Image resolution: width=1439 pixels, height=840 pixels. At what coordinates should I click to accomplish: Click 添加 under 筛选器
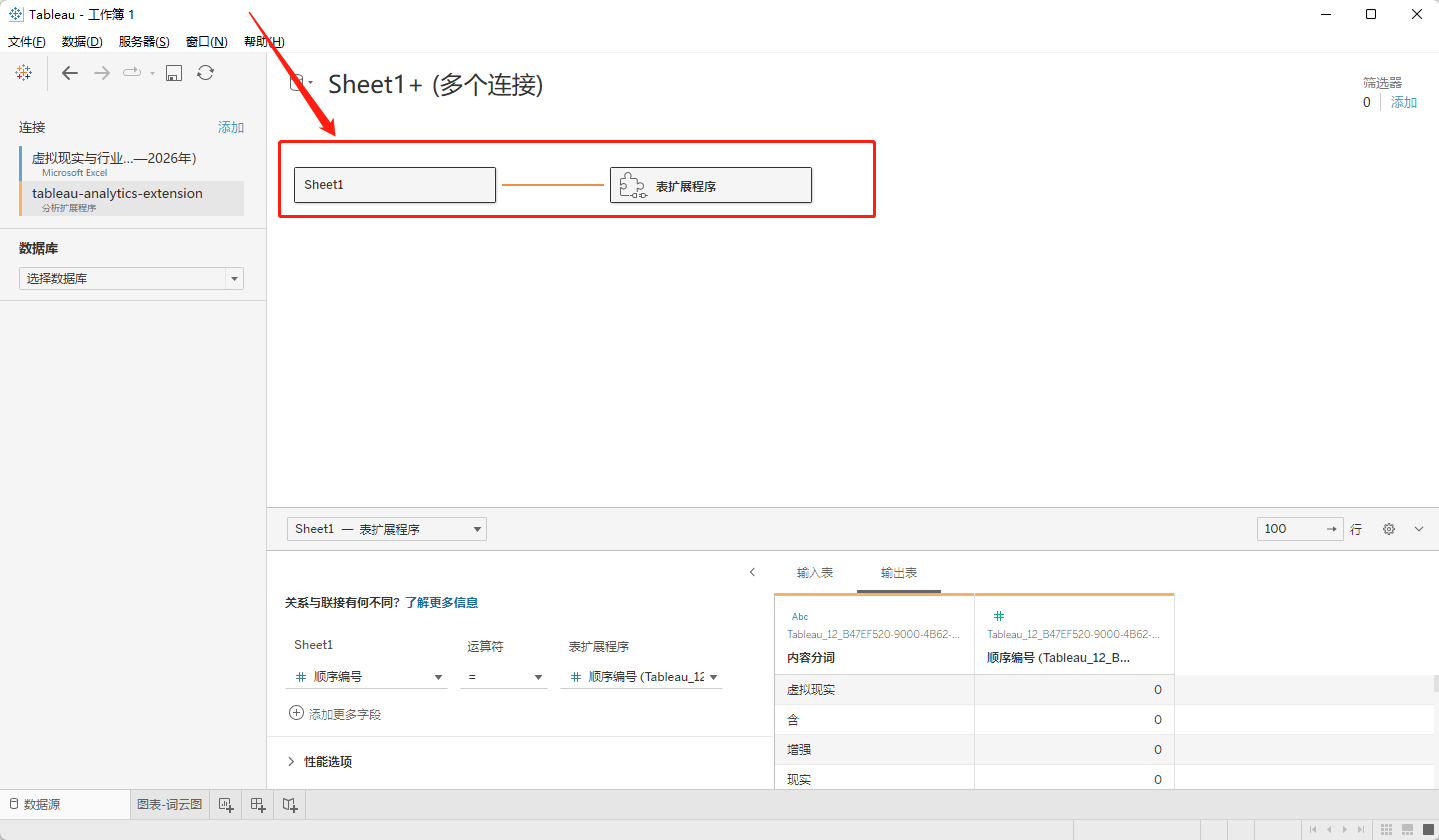(1404, 102)
